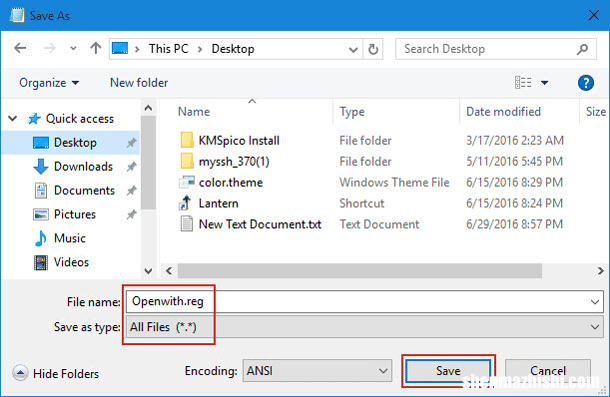Image resolution: width=610 pixels, height=397 pixels.
Task: Open the Save as type combo box
Action: tap(365, 327)
